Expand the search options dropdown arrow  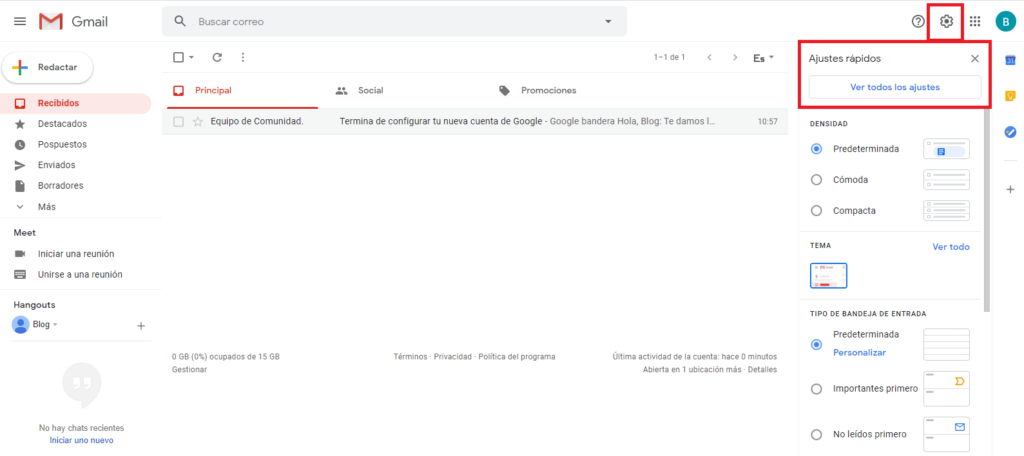pos(608,21)
